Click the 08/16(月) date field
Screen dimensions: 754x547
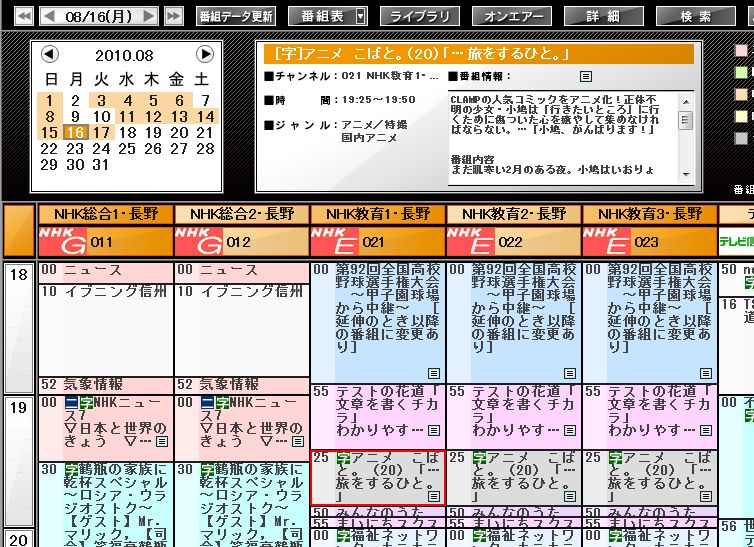tap(99, 16)
